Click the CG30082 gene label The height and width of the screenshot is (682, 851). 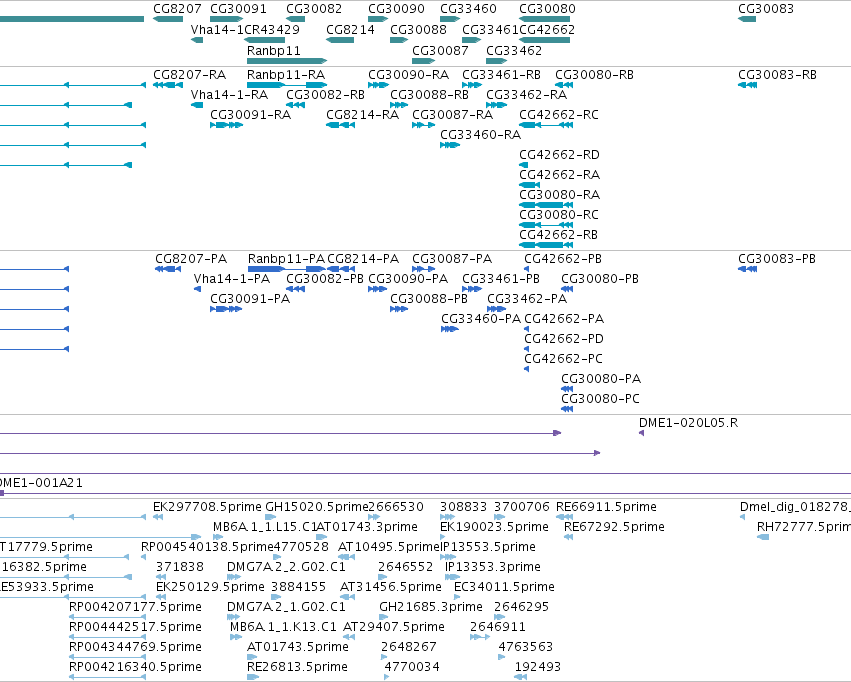(314, 9)
